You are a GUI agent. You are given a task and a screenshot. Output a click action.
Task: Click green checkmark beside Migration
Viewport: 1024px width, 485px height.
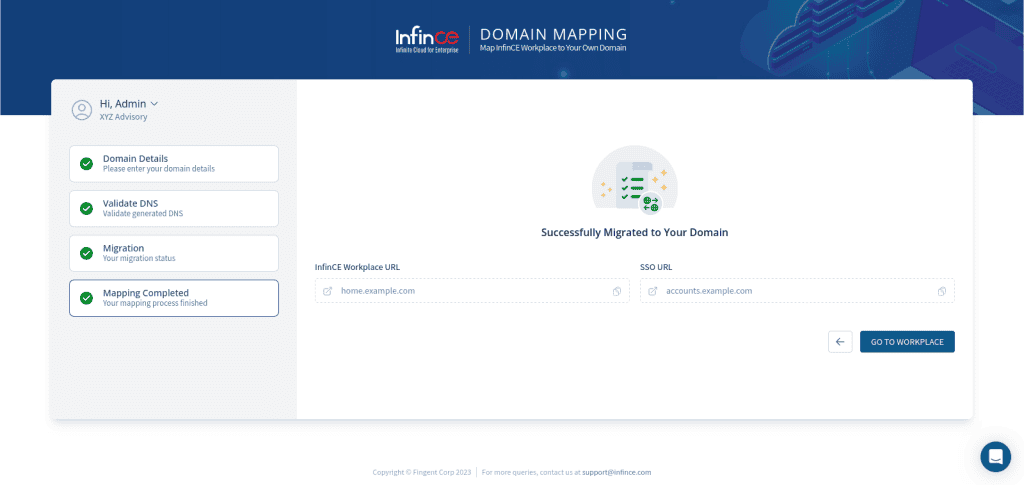86,253
